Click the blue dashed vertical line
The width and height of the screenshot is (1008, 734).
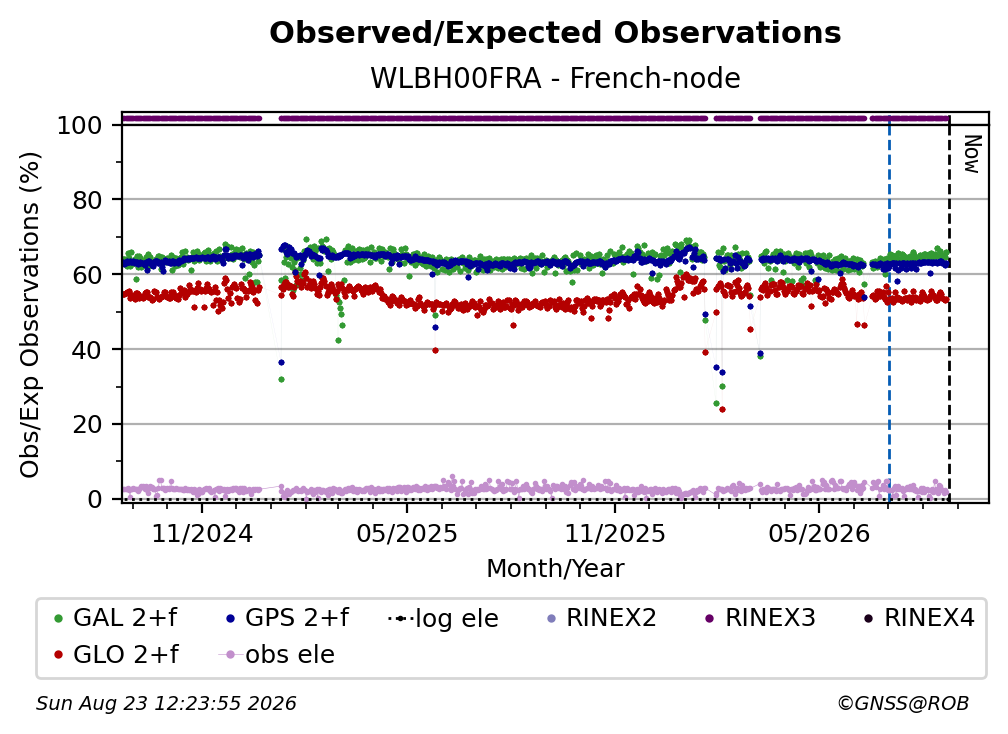coord(890,309)
